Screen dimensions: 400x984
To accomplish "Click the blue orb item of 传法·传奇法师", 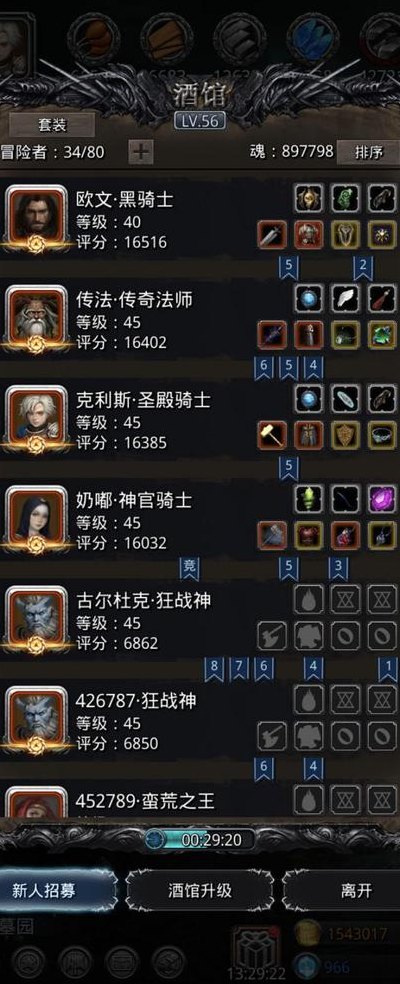I will click(x=309, y=299).
